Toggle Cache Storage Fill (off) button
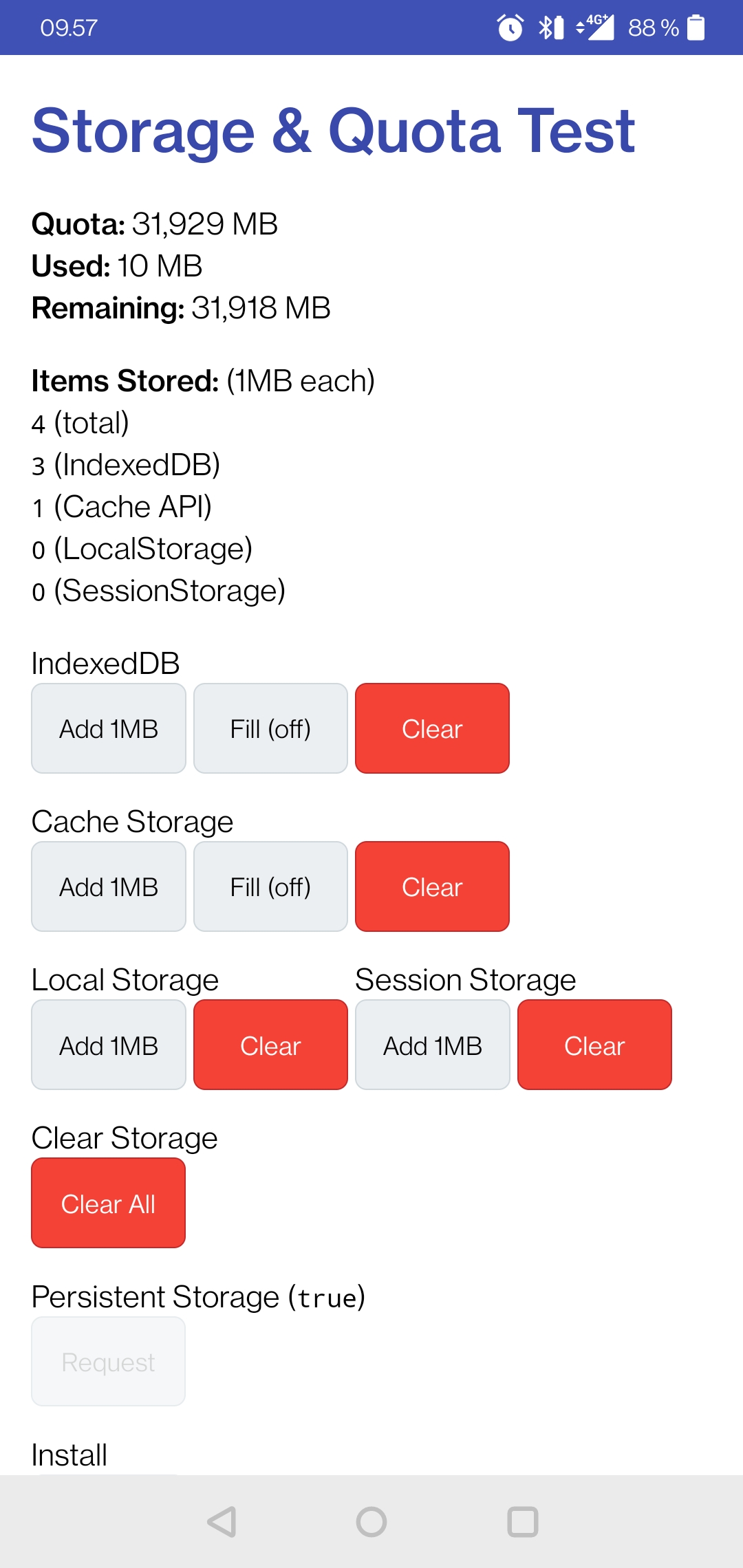Screen dimensions: 743x1568 click(x=270, y=886)
